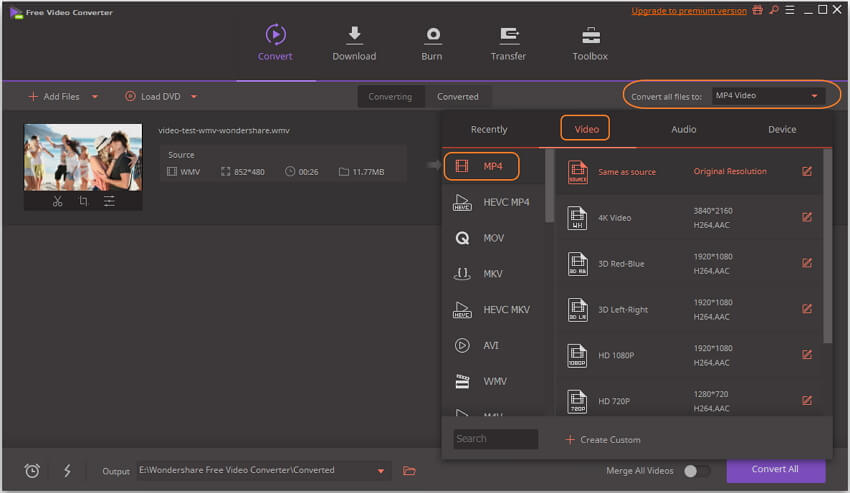The height and width of the screenshot is (493, 850).
Task: Click the high speed lightning icon
Action: [67, 471]
